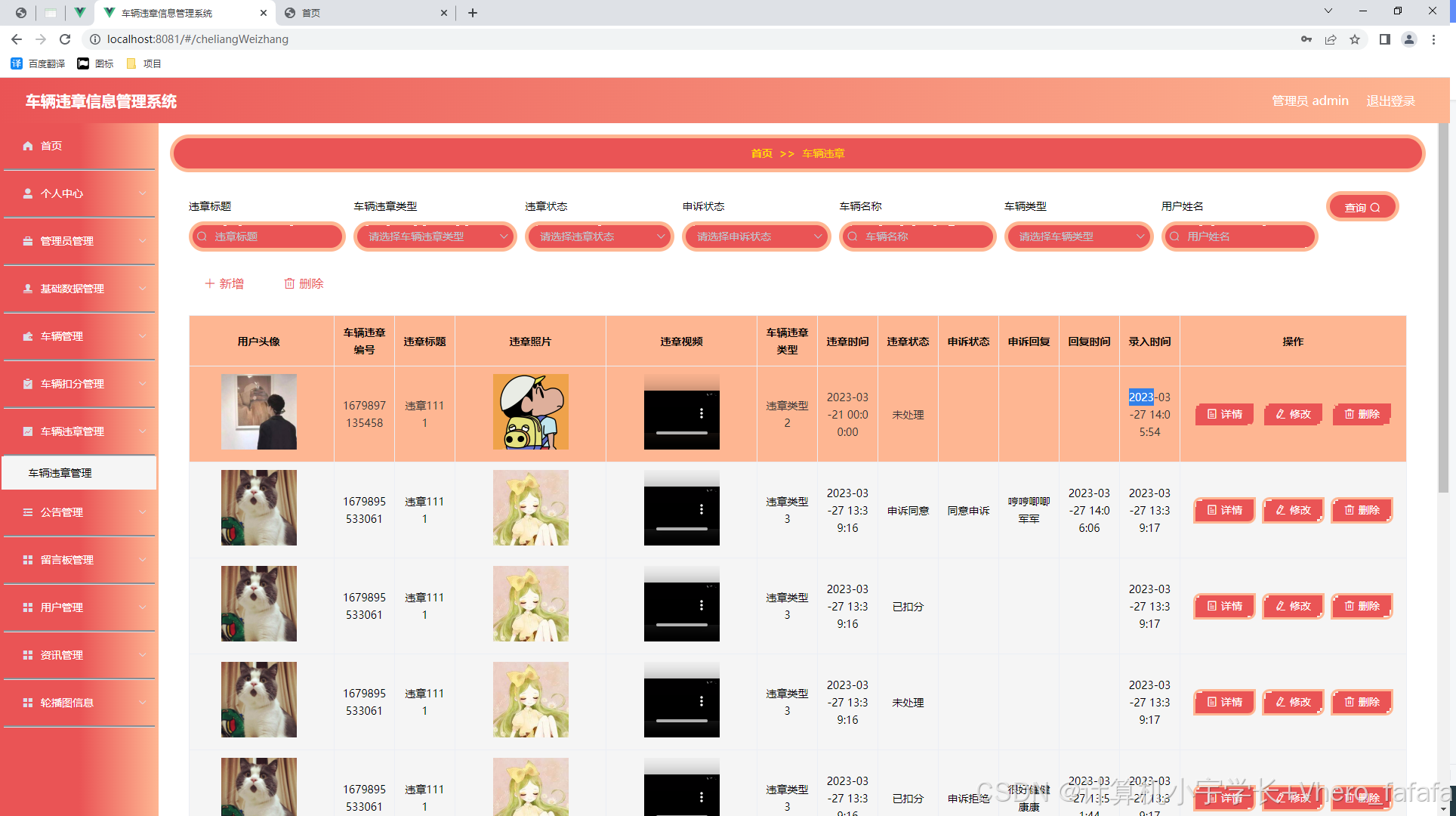Open browser profile avatar icon
This screenshot has width=1456, height=816.
[1408, 39]
